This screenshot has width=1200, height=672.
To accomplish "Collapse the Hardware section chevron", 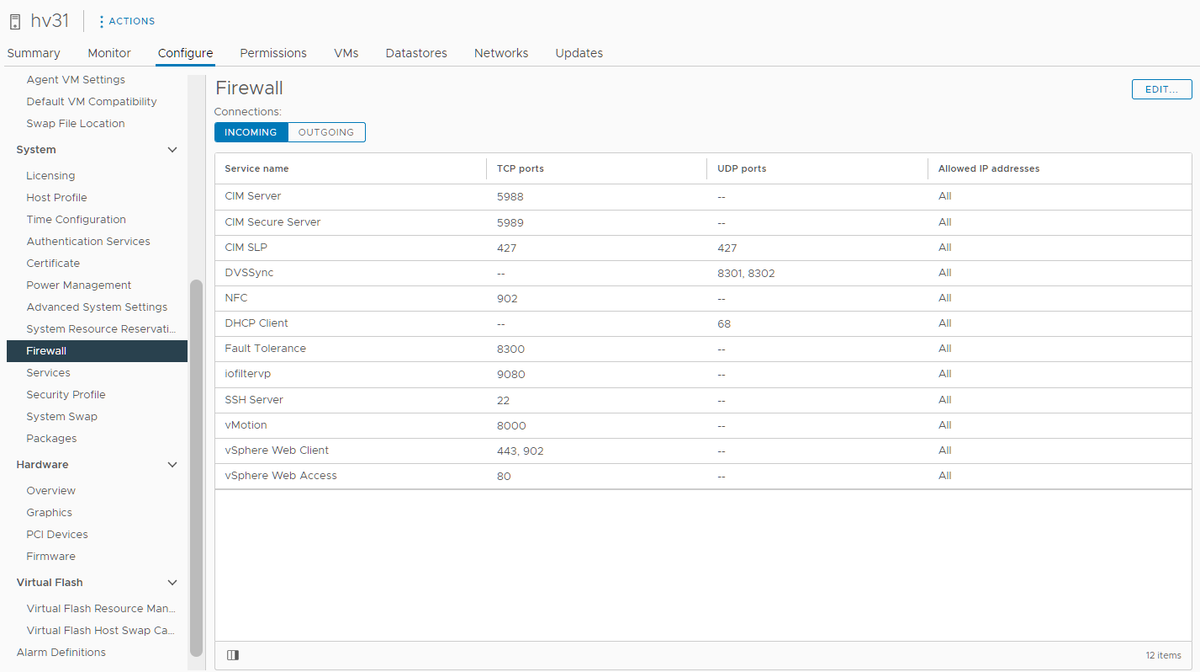I will coord(172,465).
